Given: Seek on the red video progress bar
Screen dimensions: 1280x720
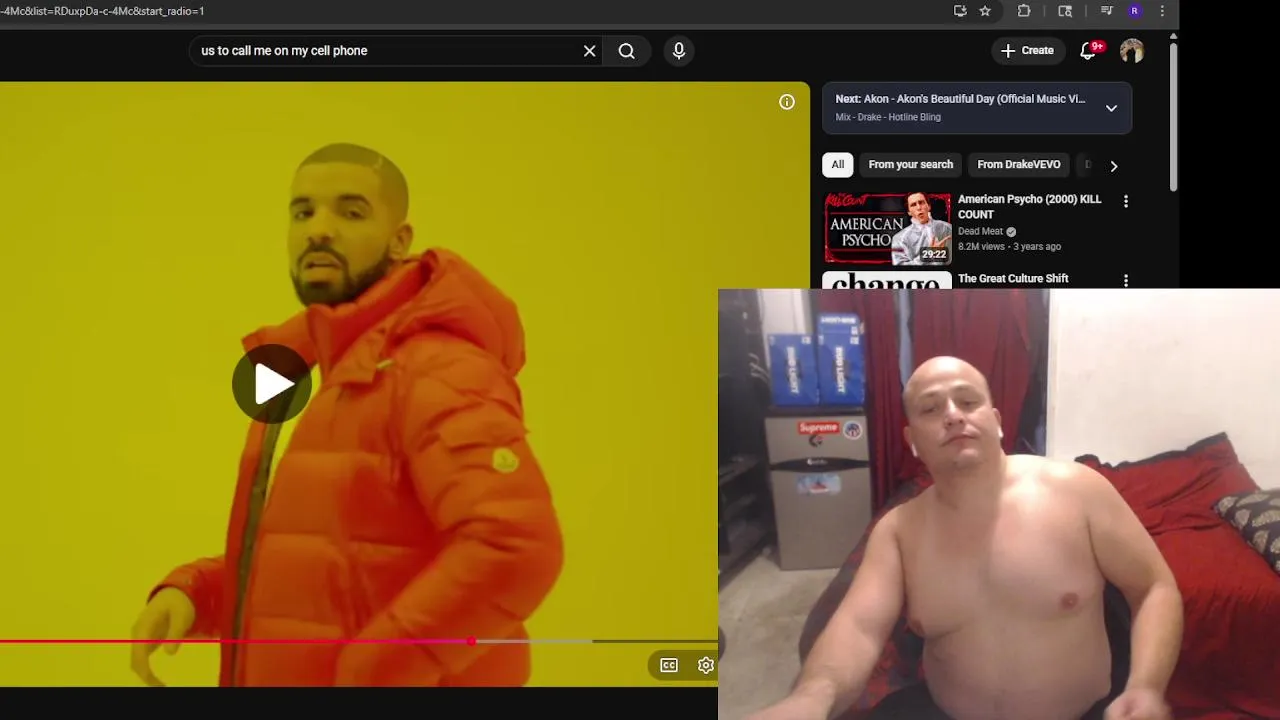Looking at the screenshot, I should pyautogui.click(x=358, y=641).
